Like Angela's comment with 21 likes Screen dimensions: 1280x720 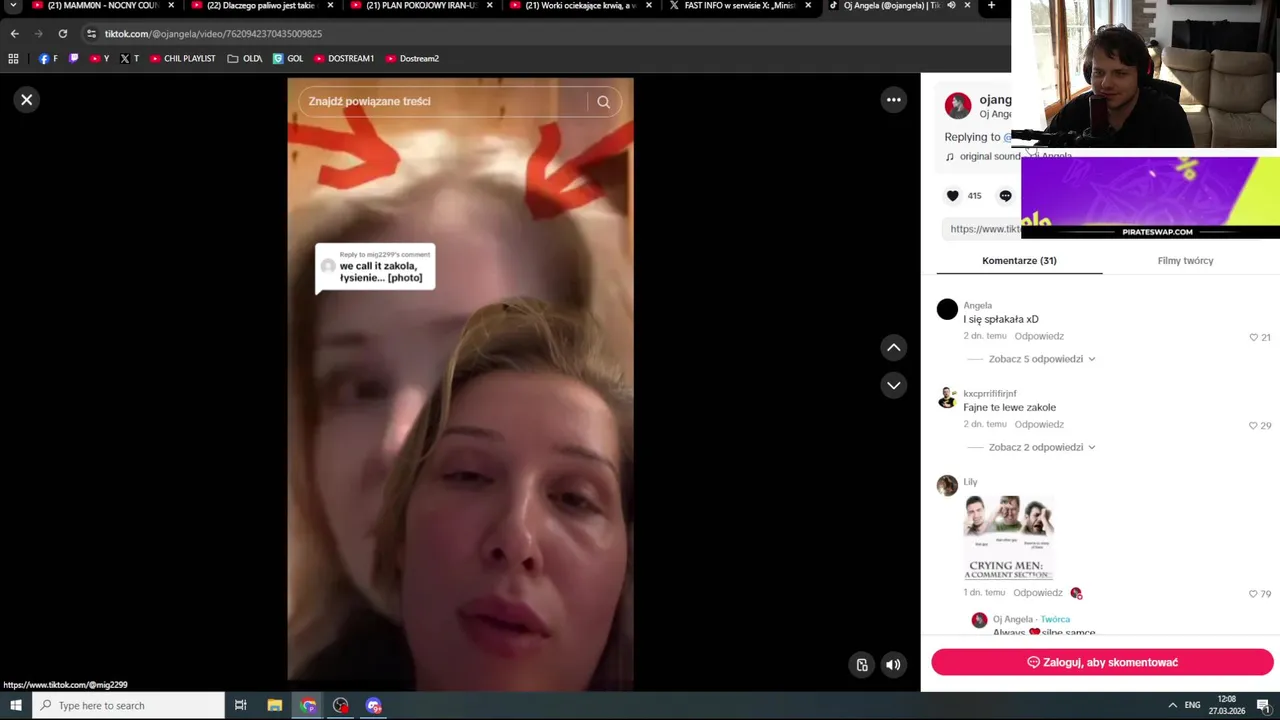coord(1253,338)
